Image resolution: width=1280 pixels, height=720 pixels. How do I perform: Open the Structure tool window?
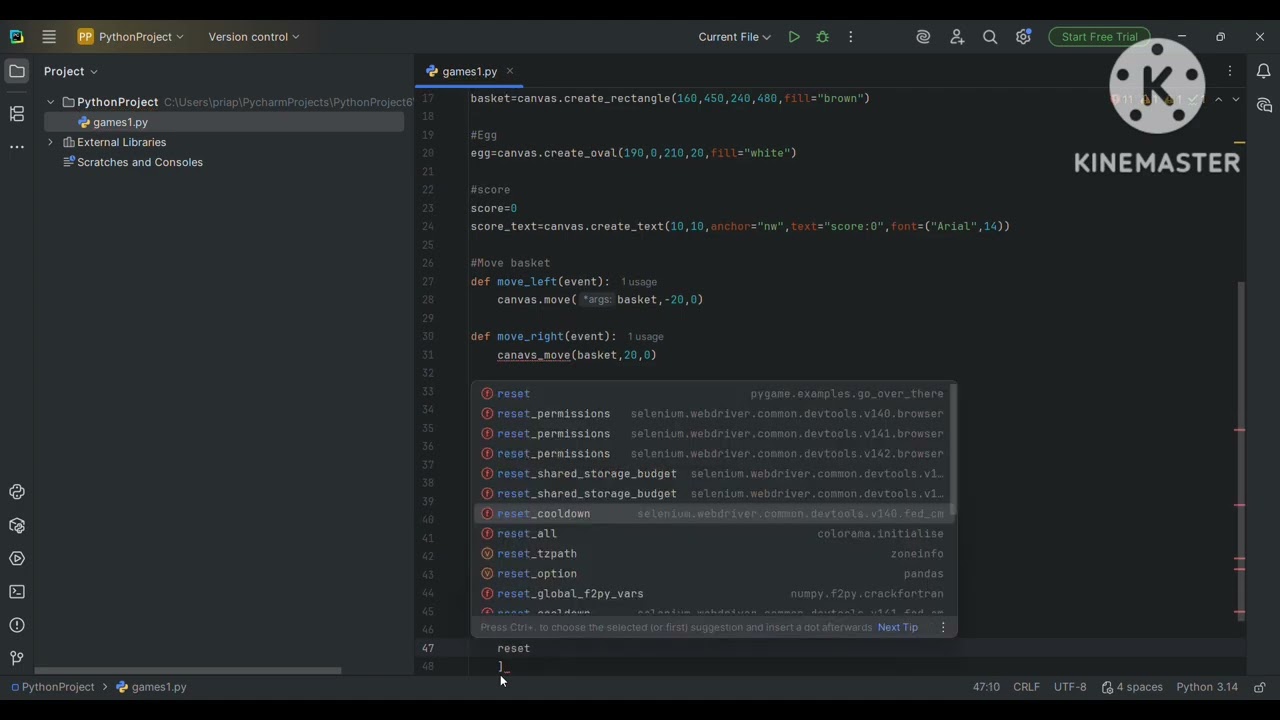(16, 114)
